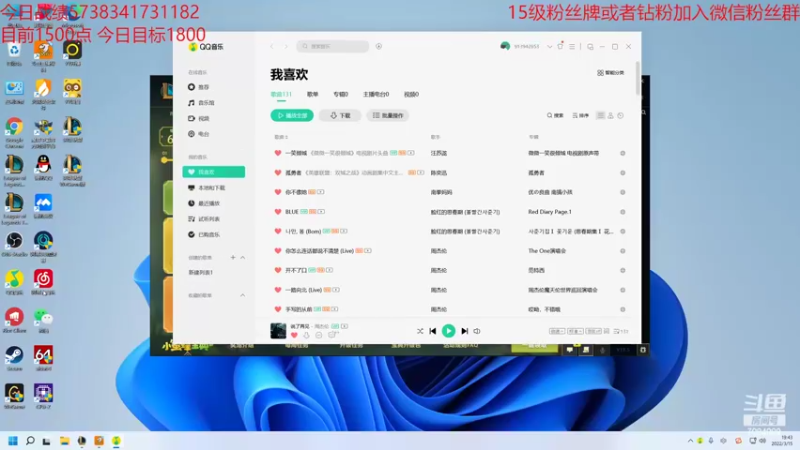
Task: Open the 排序 sort dropdown
Action: [581, 116]
